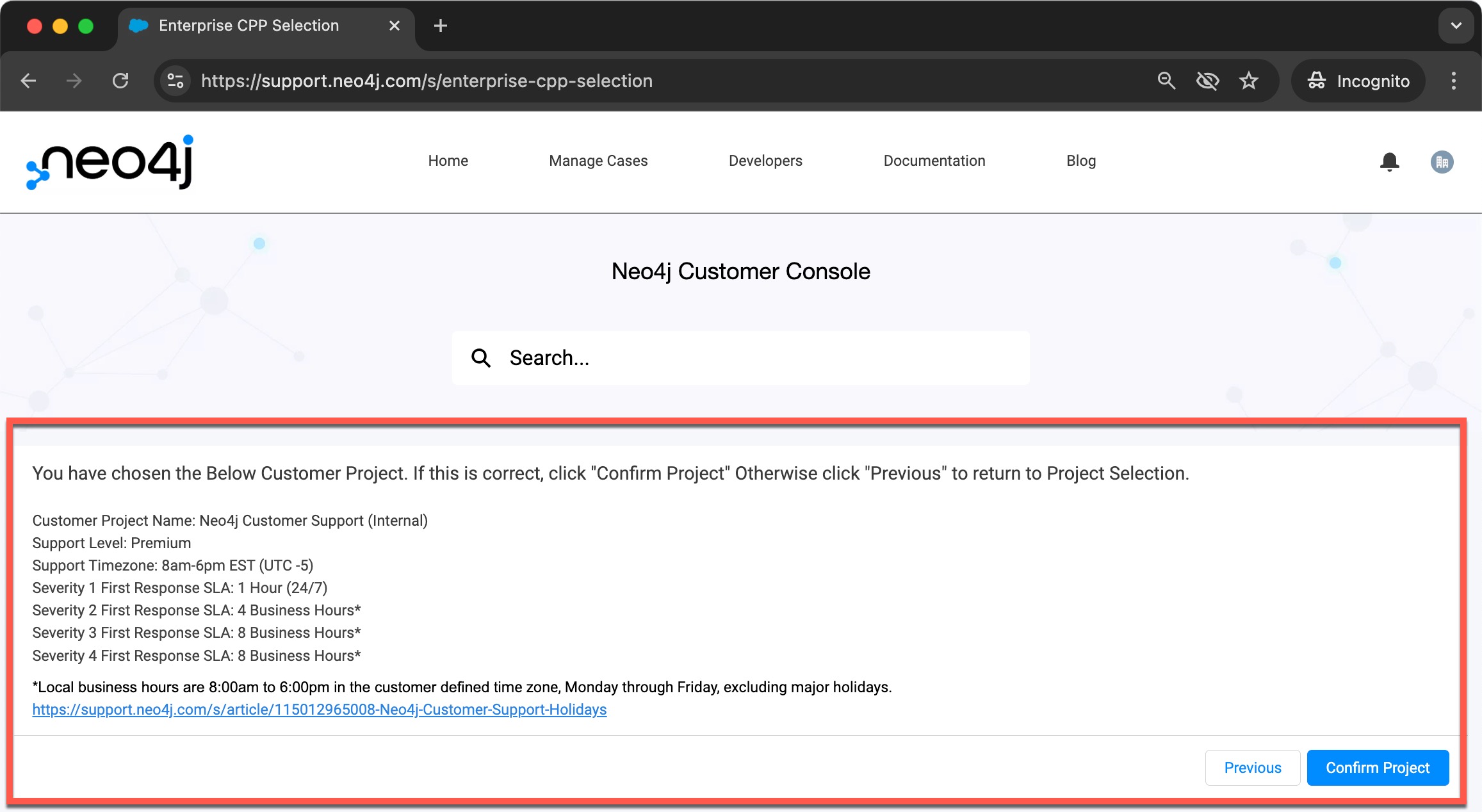Close the Enterprise CPP Selection tab

(395, 26)
